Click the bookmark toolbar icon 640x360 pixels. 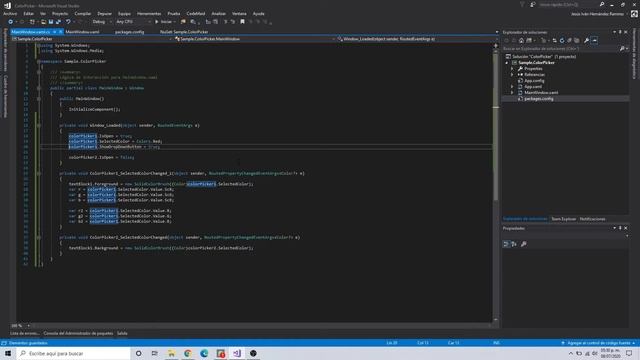tap(242, 22)
